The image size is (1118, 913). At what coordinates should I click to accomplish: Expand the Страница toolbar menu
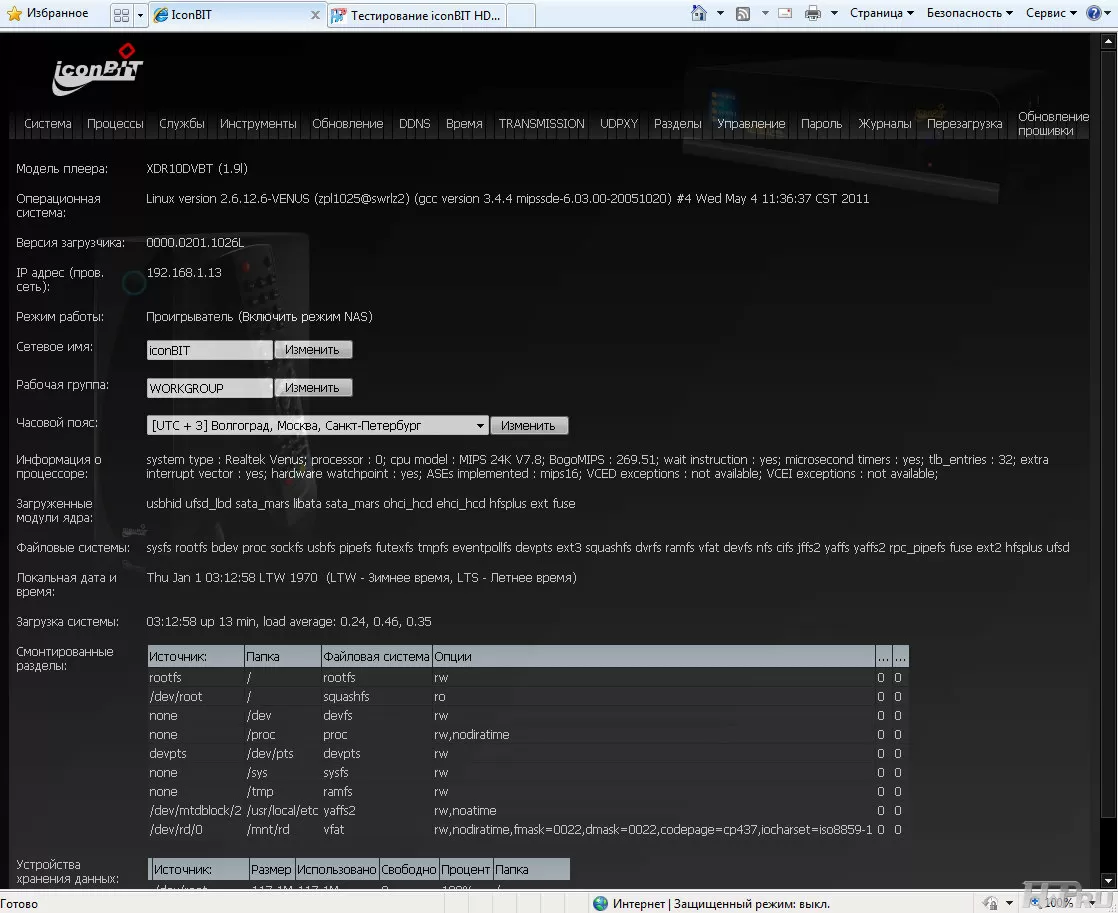(x=881, y=13)
